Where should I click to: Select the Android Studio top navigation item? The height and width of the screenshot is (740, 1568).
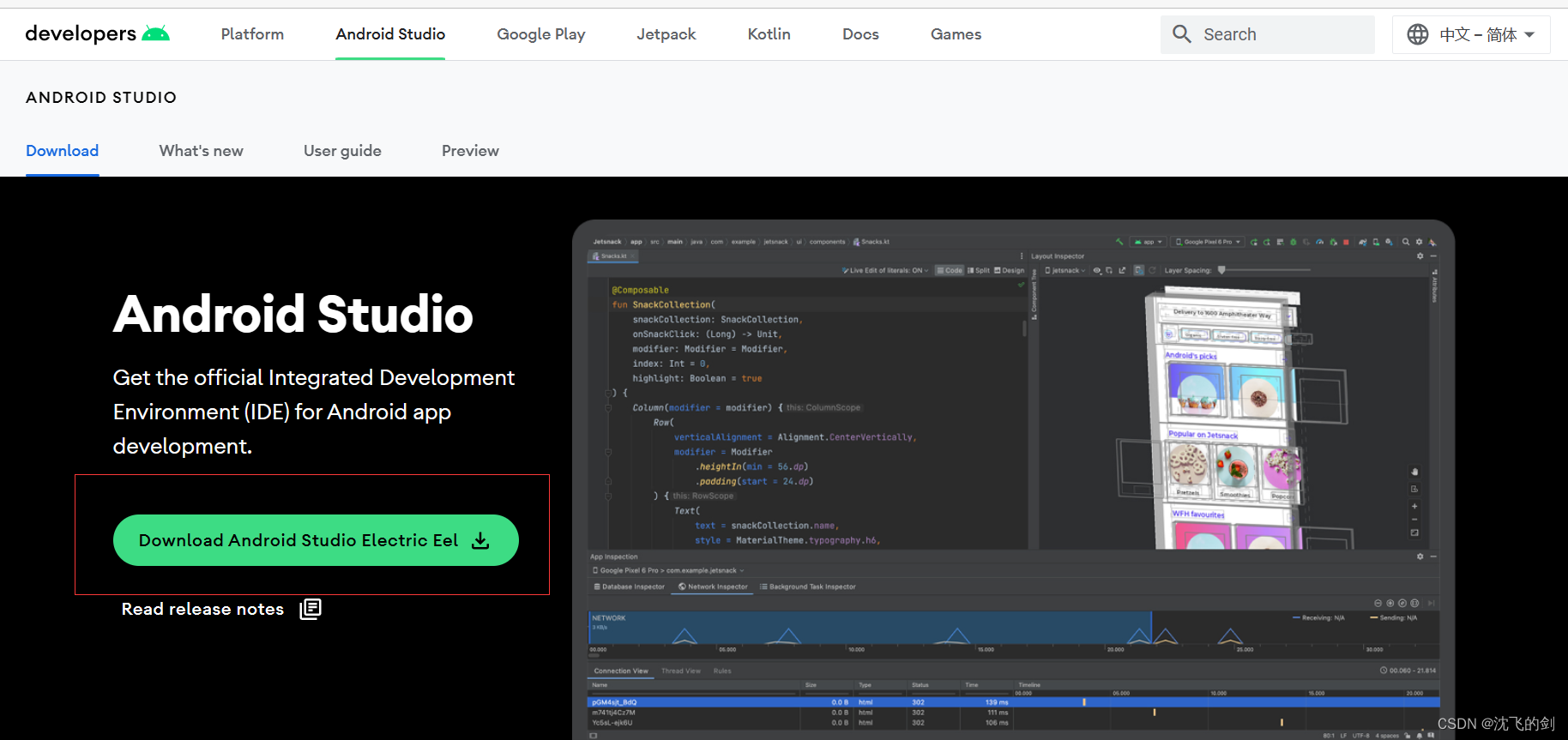[x=390, y=34]
